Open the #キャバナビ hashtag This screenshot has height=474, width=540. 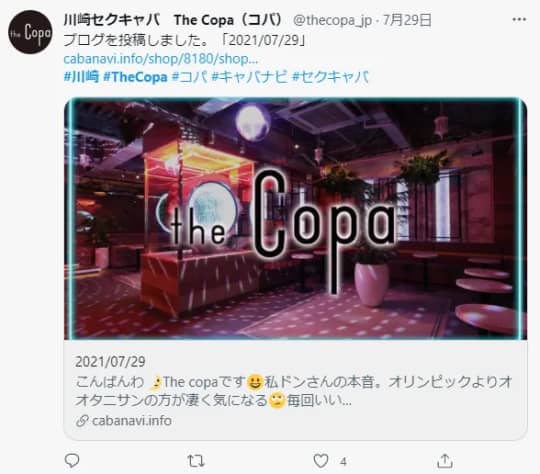point(249,77)
